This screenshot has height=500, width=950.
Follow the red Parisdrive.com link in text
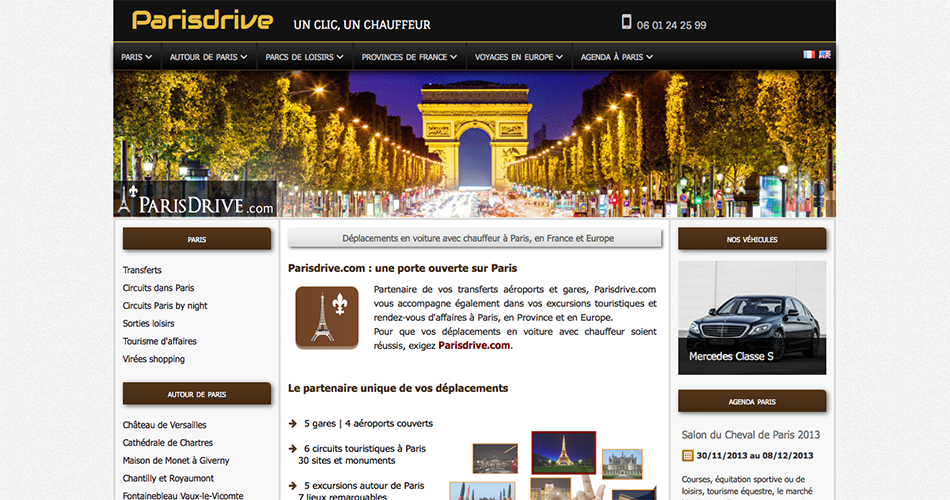474,345
